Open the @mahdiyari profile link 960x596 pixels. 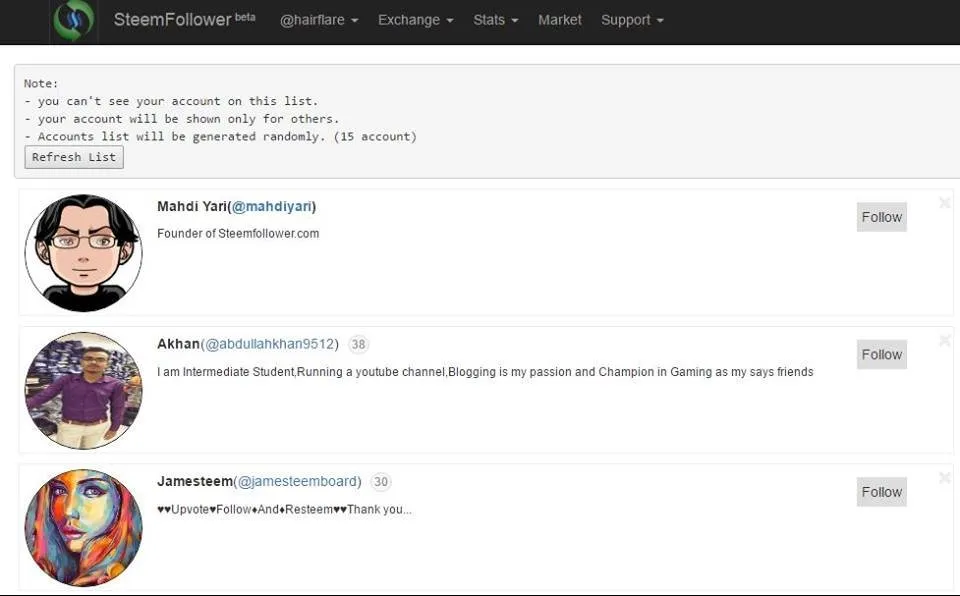(x=272, y=206)
